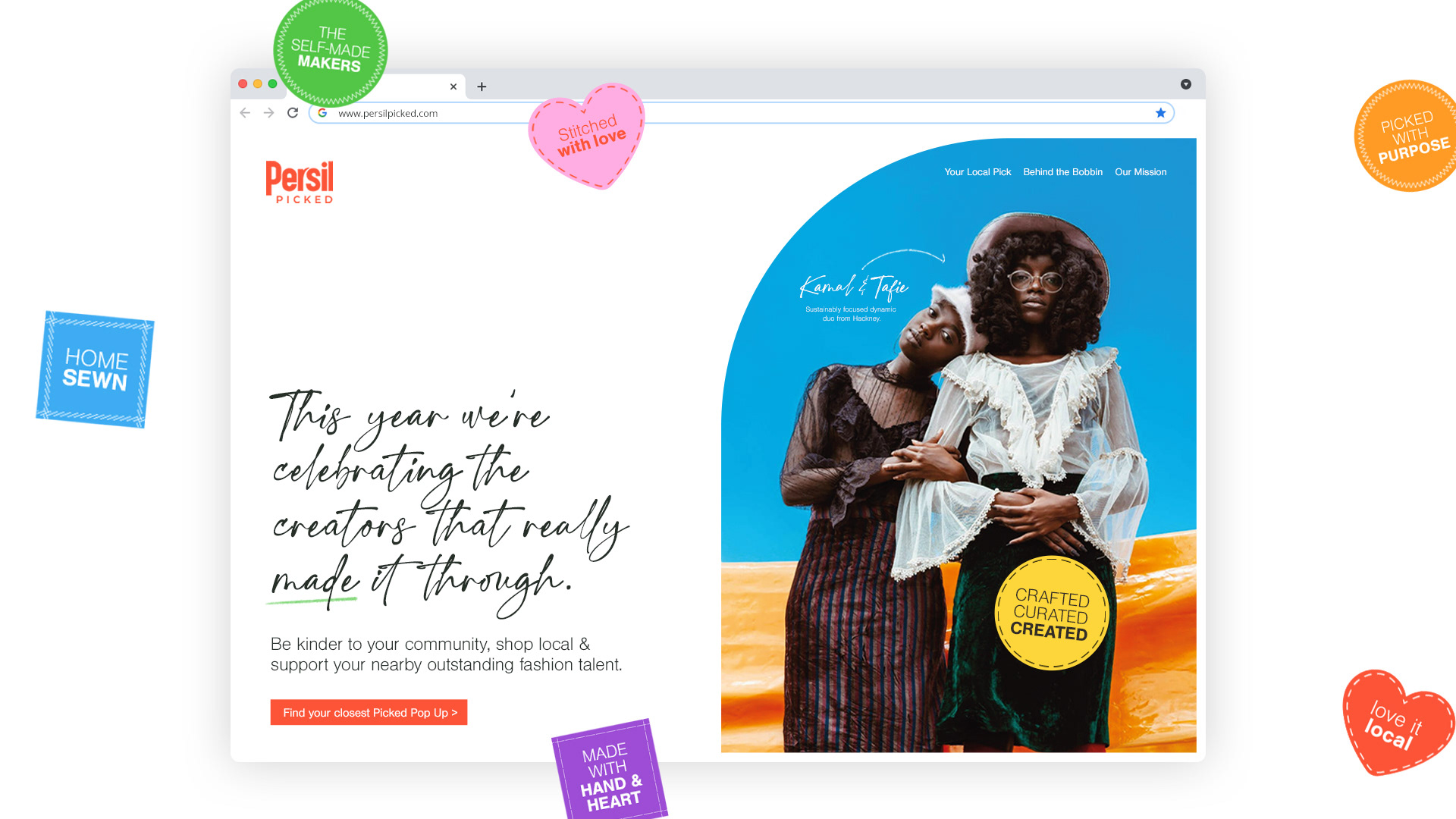Open a new tab with plus icon

point(482,86)
